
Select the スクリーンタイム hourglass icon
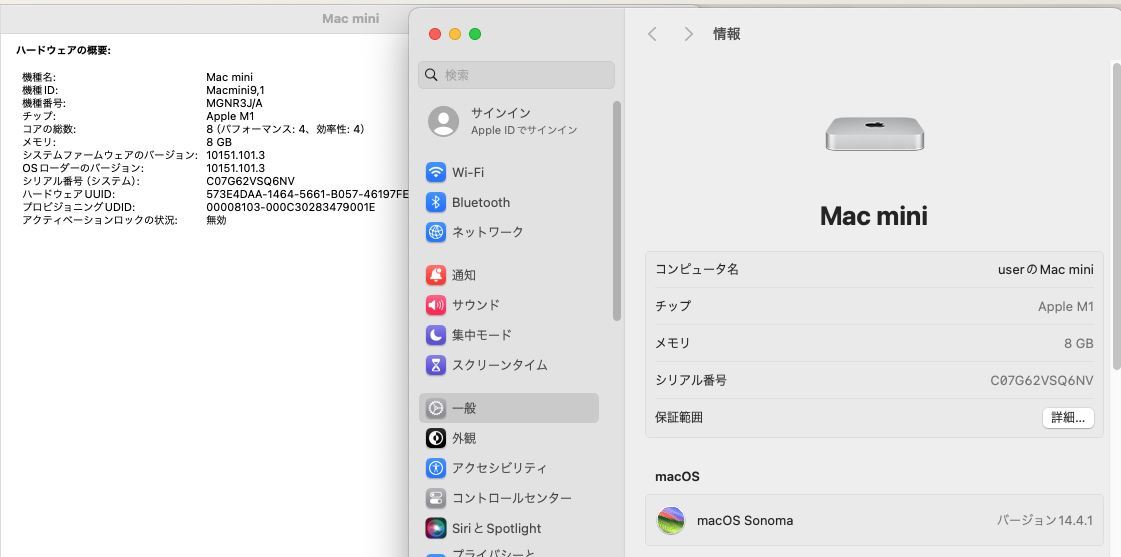[x=435, y=365]
